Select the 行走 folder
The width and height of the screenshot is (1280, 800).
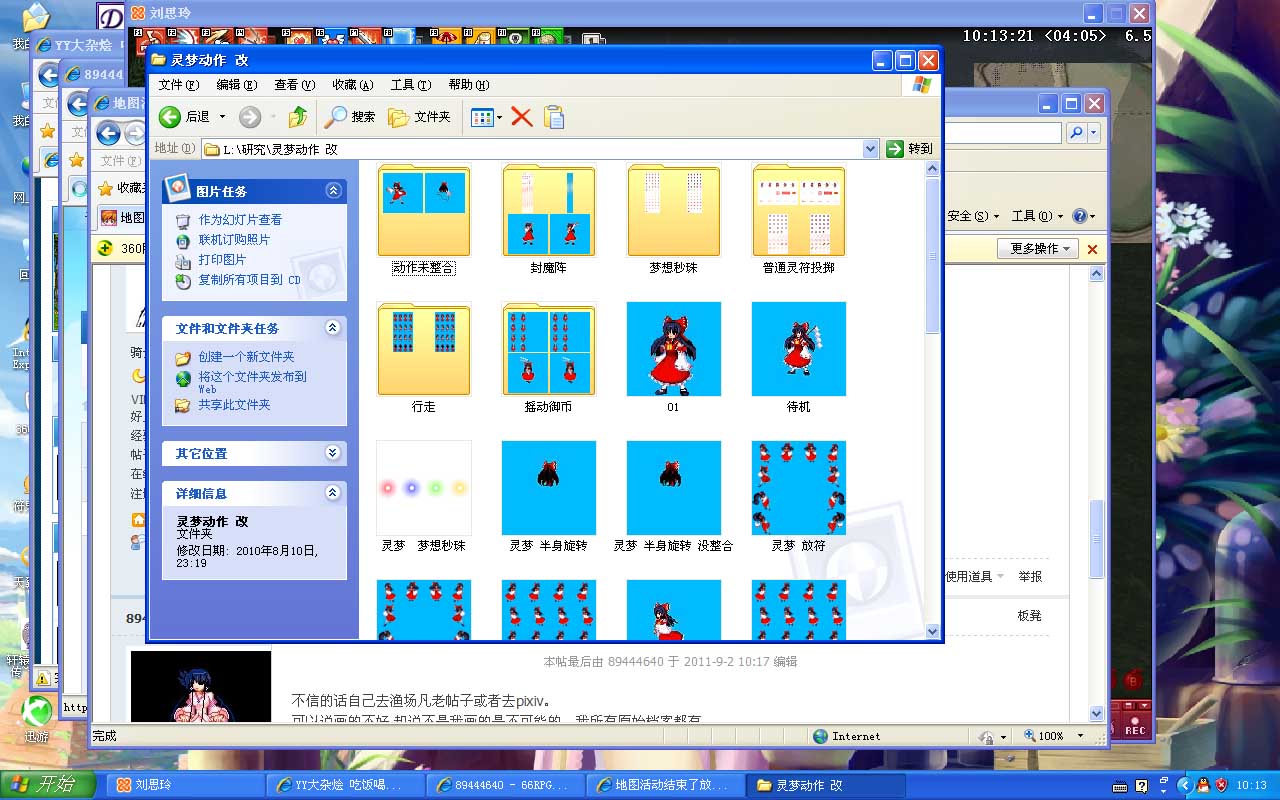[424, 358]
